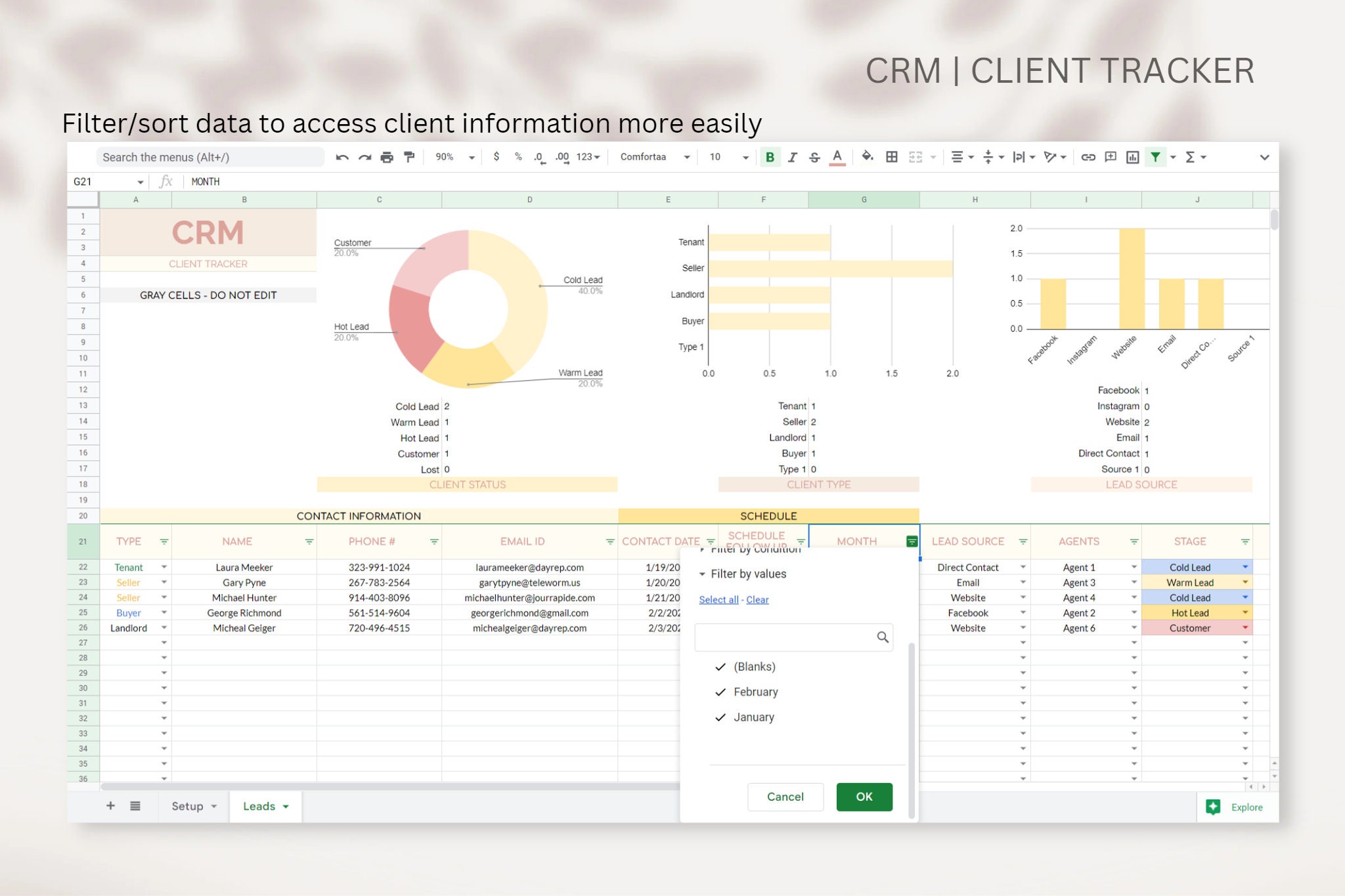Toggle bold formatting
The image size is (1345, 896).
pyautogui.click(x=770, y=157)
